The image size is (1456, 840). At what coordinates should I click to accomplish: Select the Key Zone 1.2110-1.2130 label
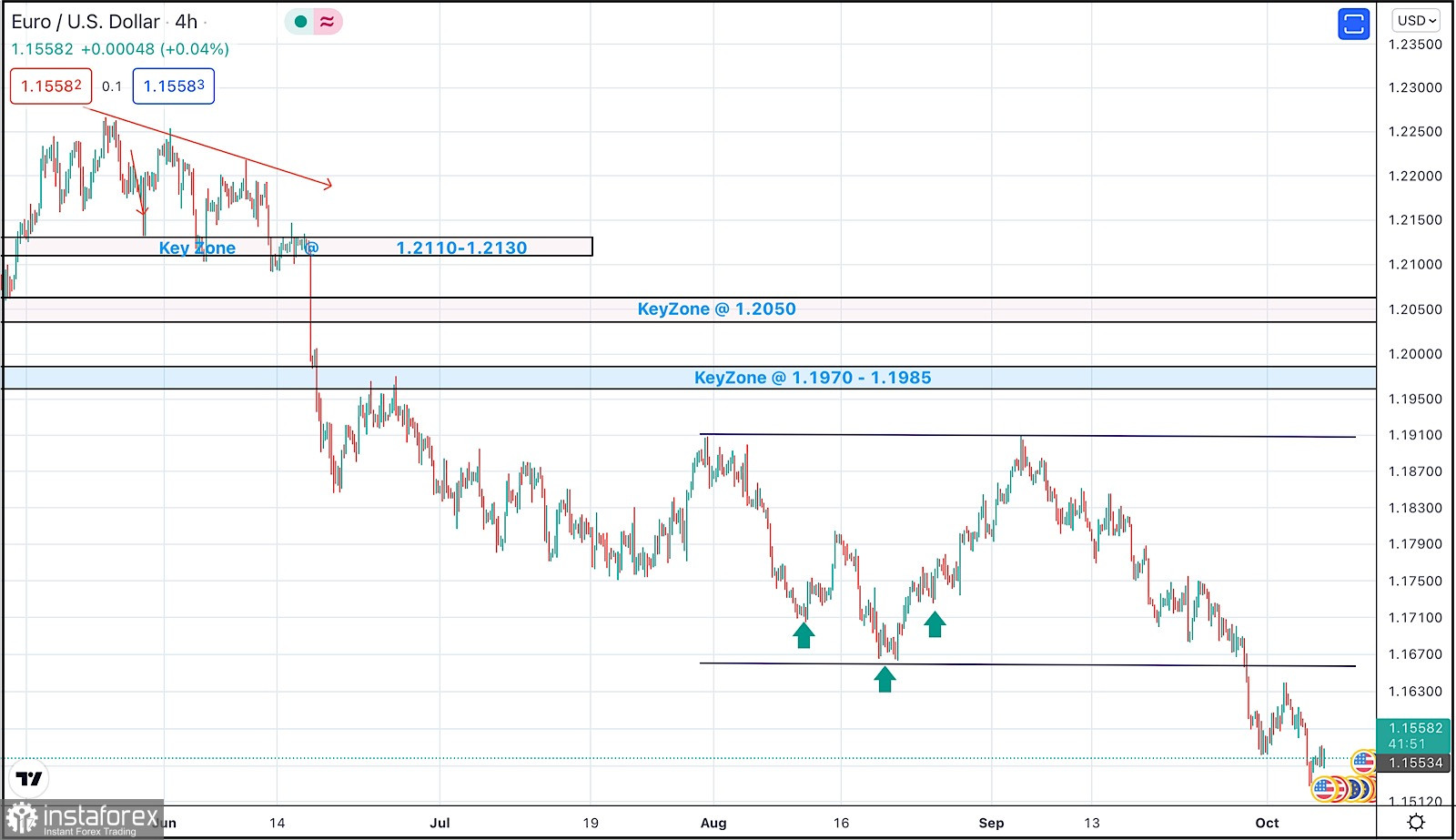(343, 248)
